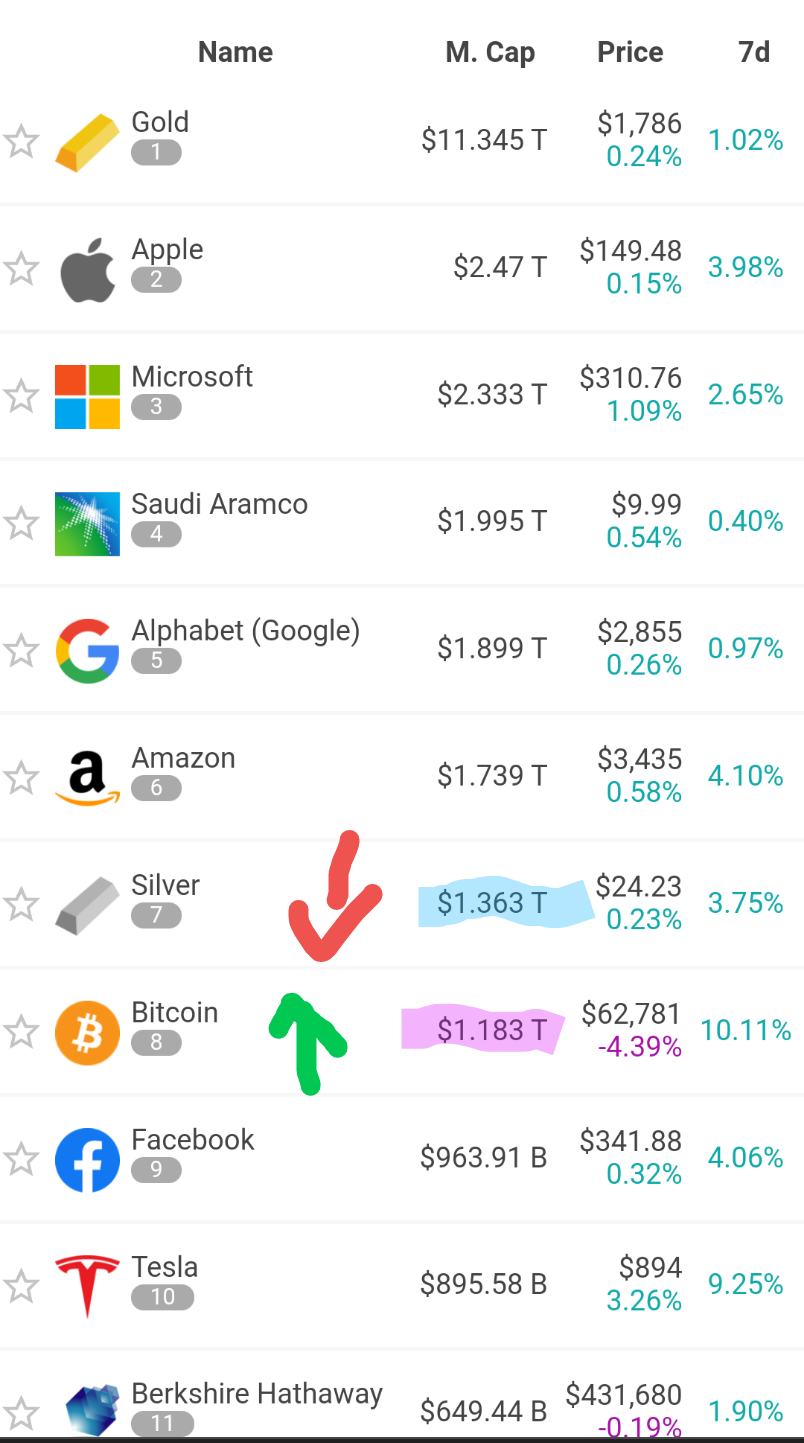
Task: Toggle the favorite star for Silver
Action: 21,904
